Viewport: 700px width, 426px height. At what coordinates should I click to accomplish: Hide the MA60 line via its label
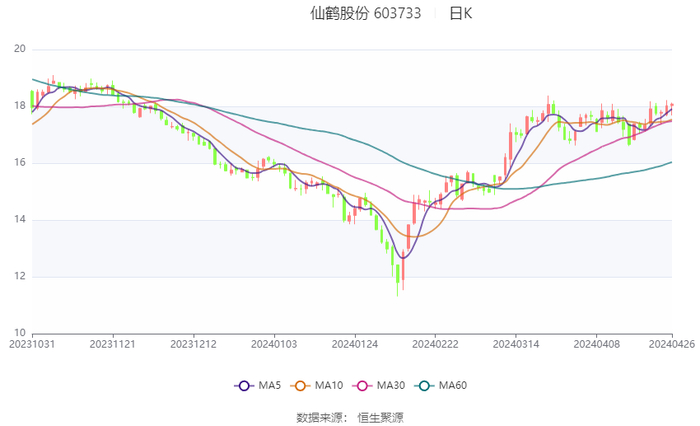[454, 385]
